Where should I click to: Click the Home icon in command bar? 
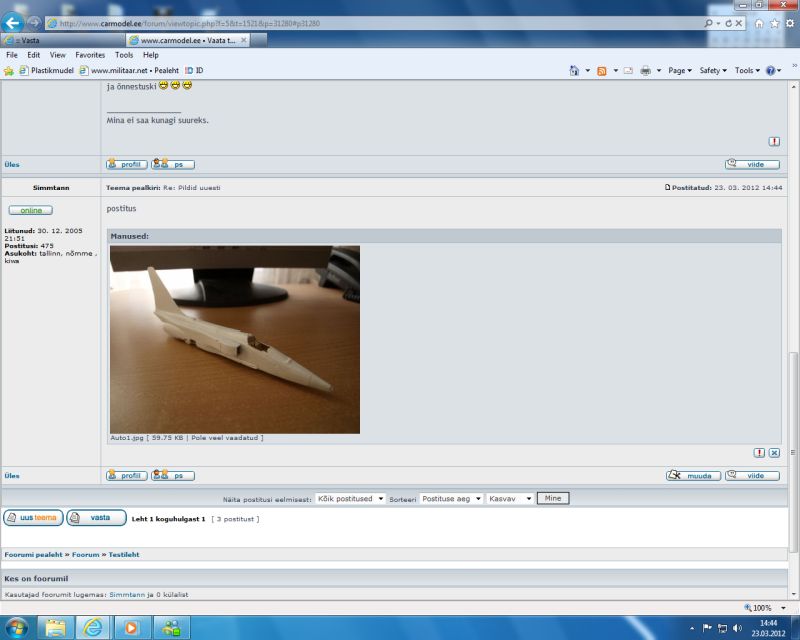(574, 70)
